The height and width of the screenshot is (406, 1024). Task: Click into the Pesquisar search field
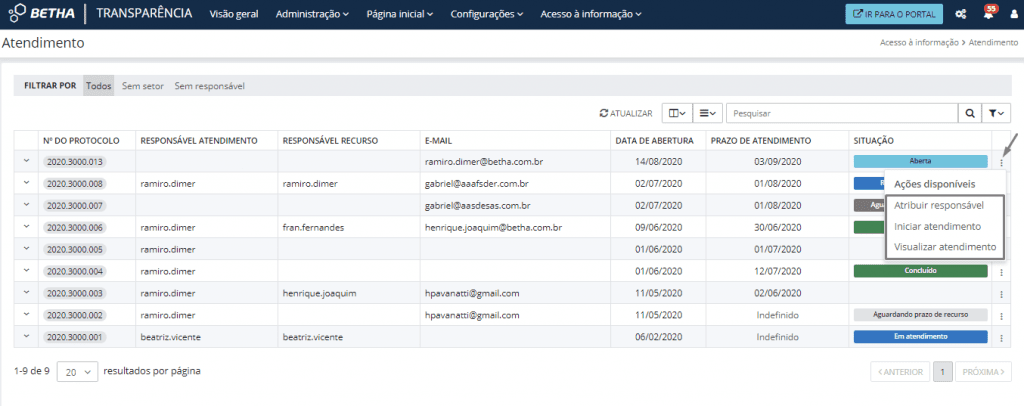[840, 114]
